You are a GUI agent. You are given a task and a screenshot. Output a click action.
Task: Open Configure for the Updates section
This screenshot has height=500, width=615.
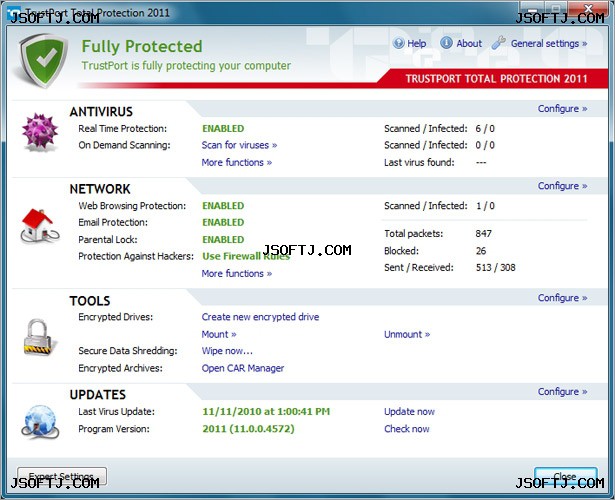click(562, 392)
